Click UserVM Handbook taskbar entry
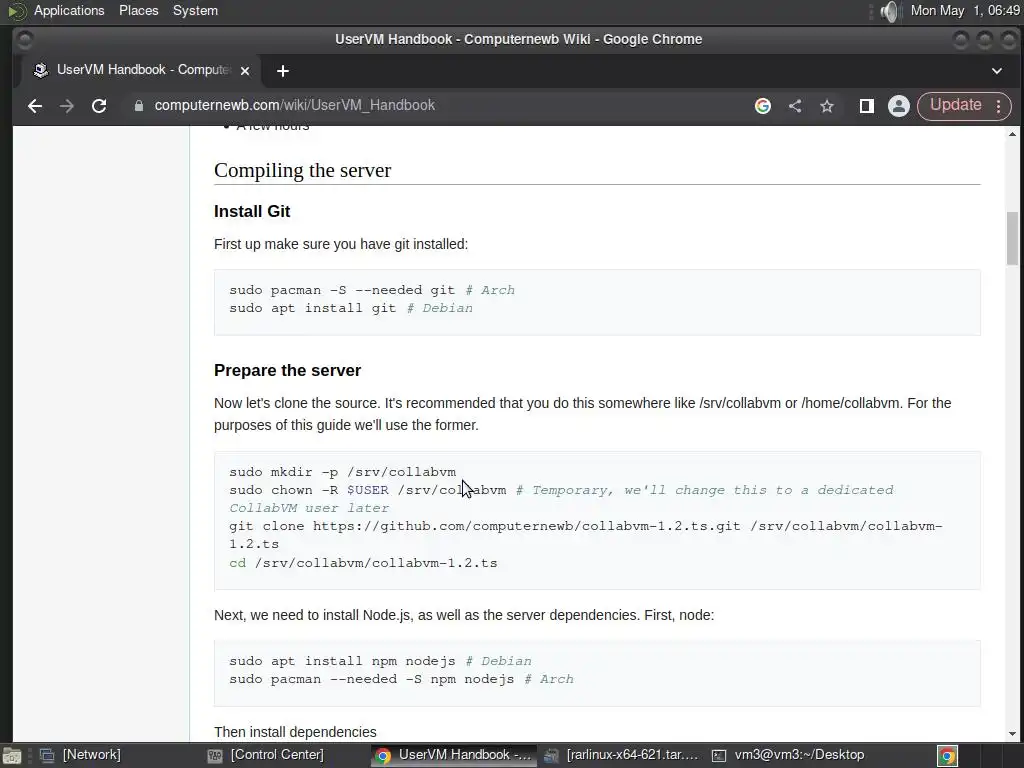Screen dimensions: 1024x768 click(x=454, y=755)
